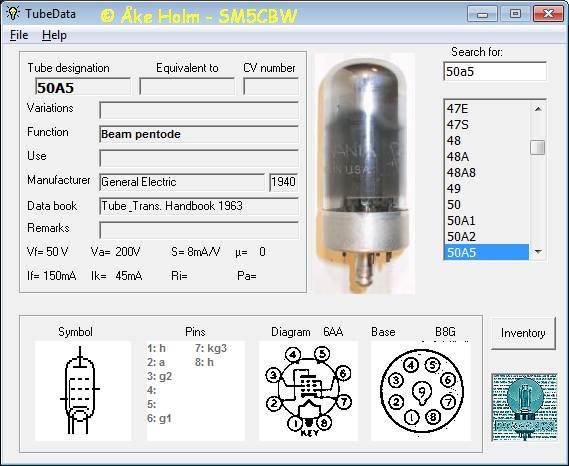
Task: Click the 6AA pin diagram image
Action: [308, 391]
